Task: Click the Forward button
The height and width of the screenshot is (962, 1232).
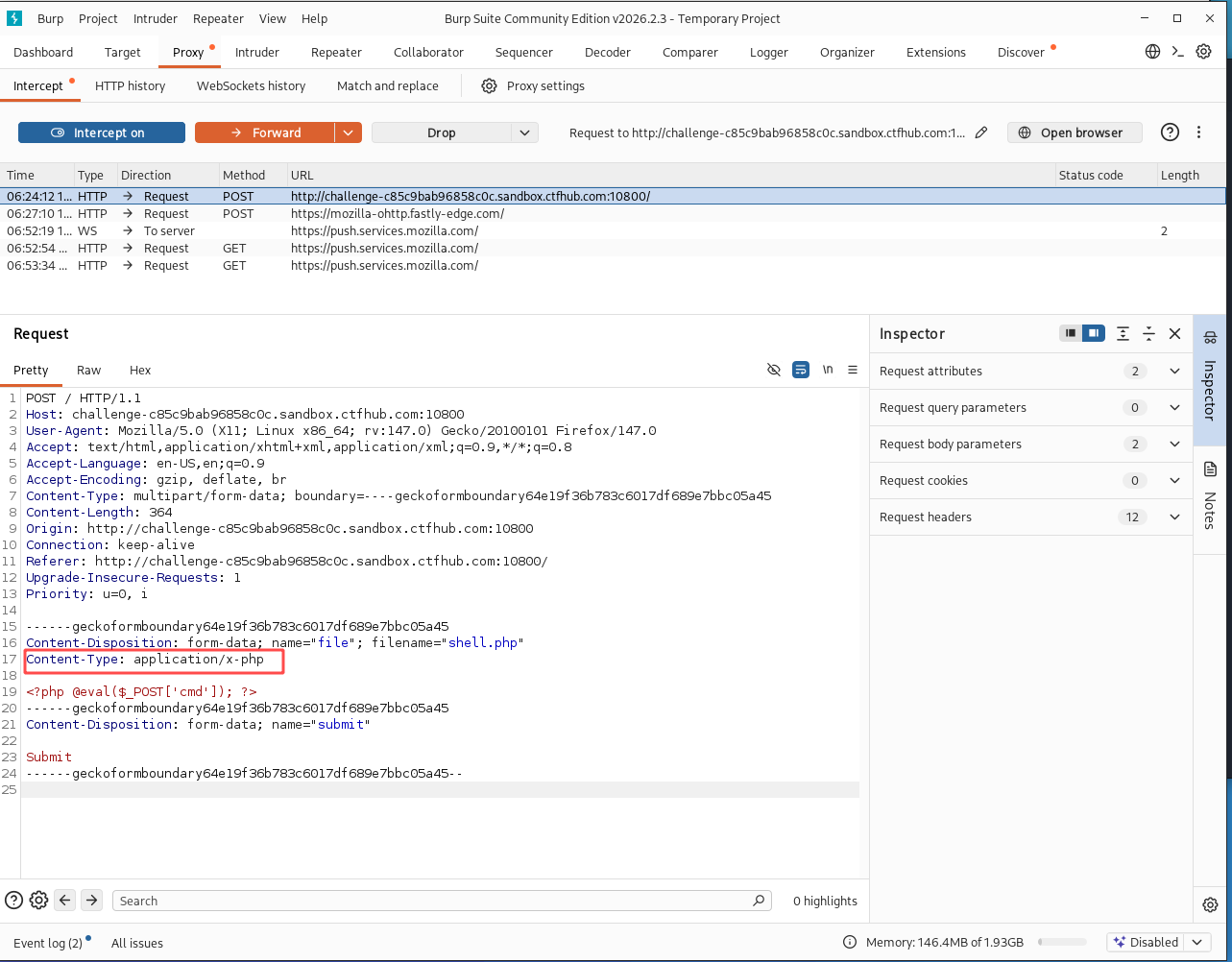Action: [265, 132]
